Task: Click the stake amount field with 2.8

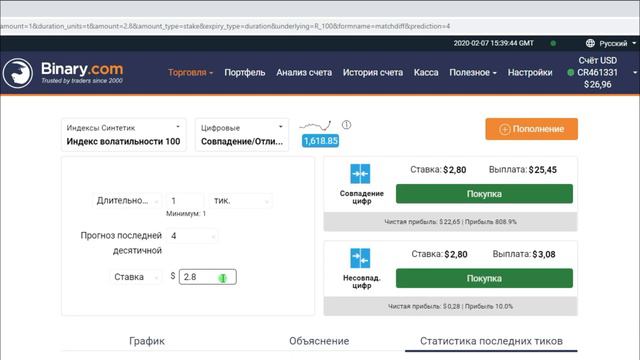Action: pos(207,277)
